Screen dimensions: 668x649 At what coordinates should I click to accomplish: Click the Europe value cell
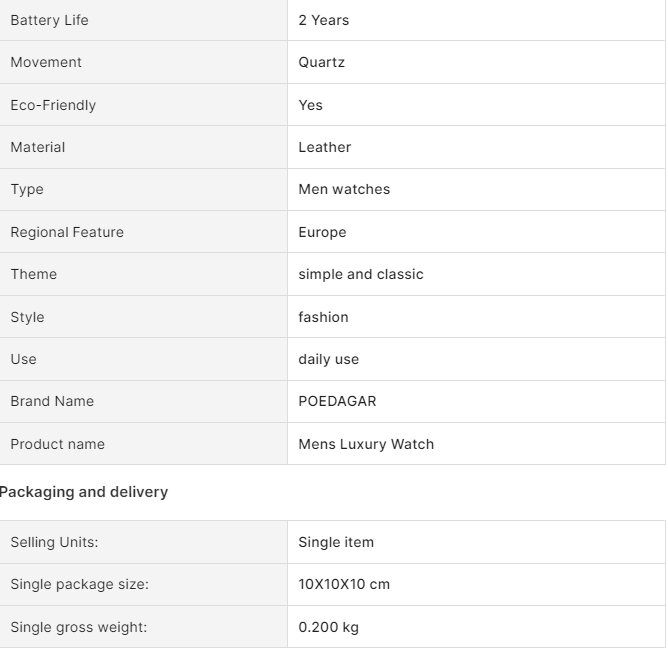point(476,232)
